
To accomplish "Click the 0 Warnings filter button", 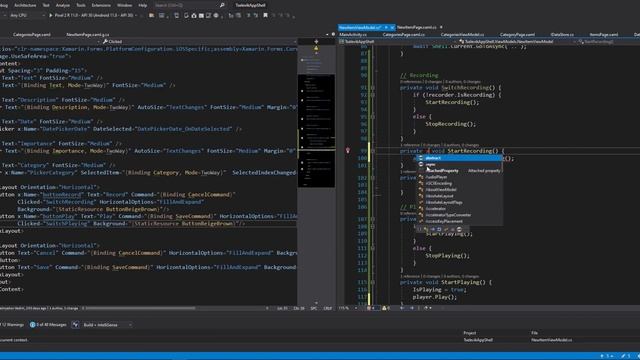I will pyautogui.click(x=12, y=325).
